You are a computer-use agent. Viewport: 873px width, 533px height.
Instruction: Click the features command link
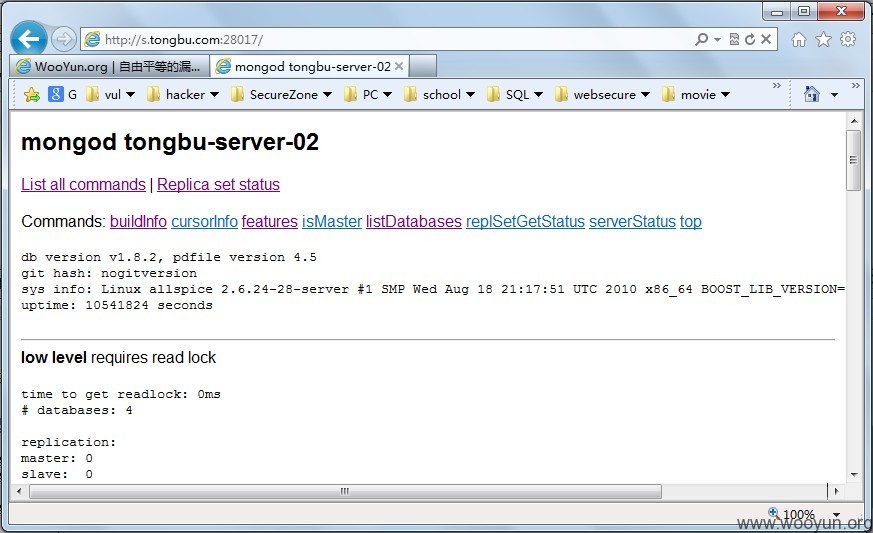click(269, 222)
